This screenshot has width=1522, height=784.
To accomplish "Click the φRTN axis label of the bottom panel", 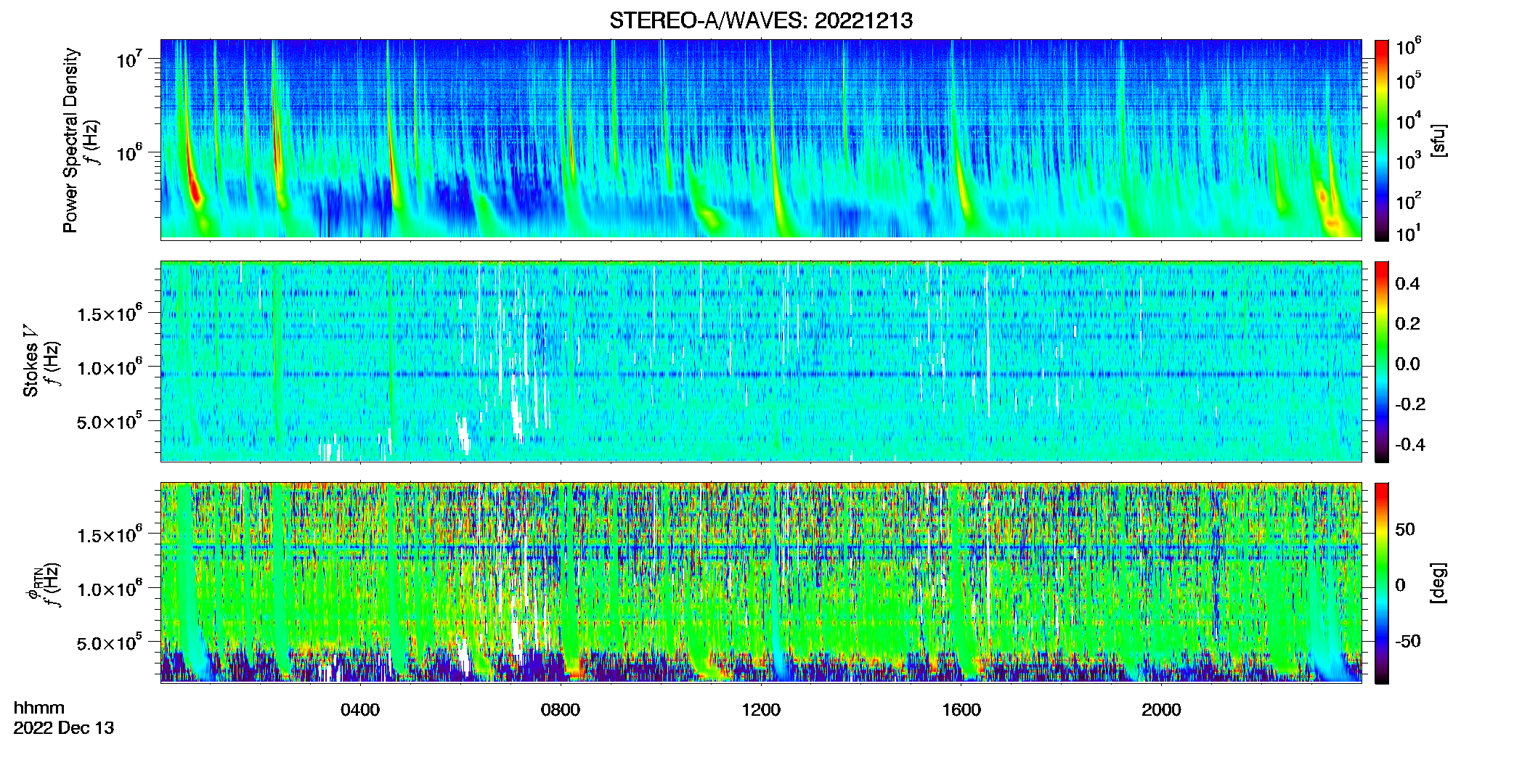I will coord(33,585).
